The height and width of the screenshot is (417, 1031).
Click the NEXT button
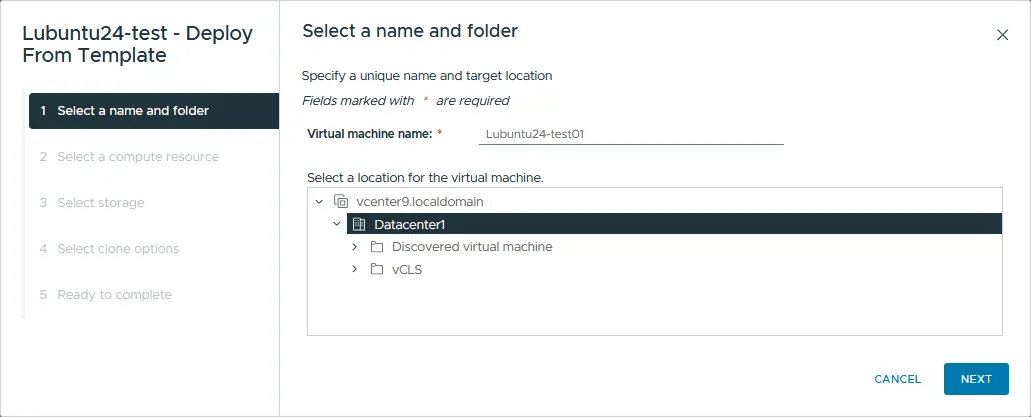point(976,379)
